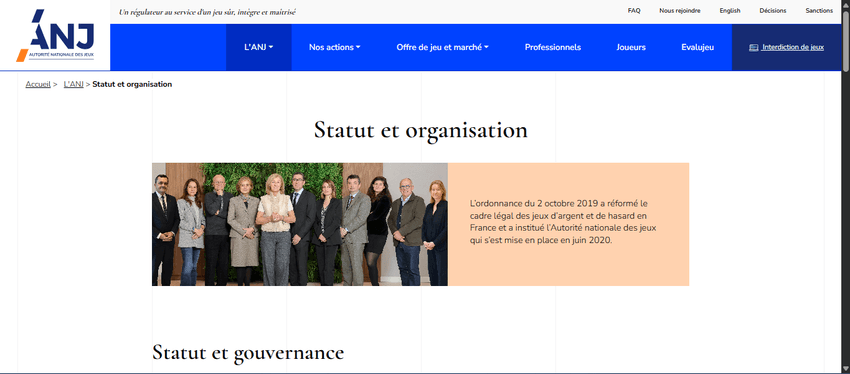Image resolution: width=850 pixels, height=374 pixels.
Task: Open the Nous rejoindre link
Action: point(680,11)
